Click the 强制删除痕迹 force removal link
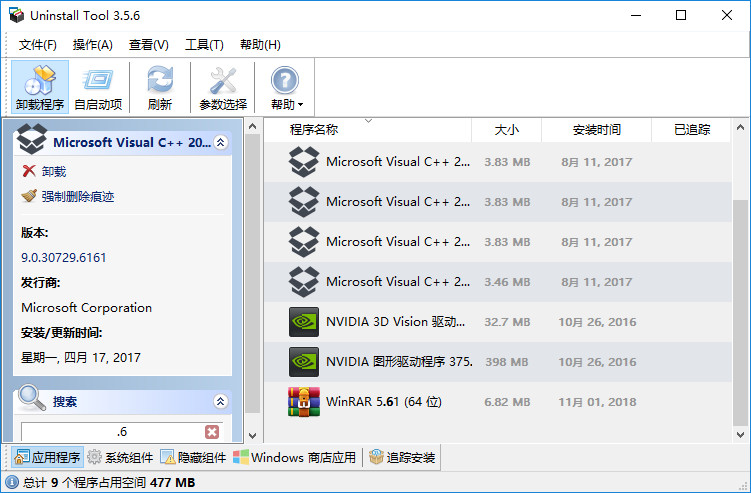The image size is (751, 493). point(78,196)
